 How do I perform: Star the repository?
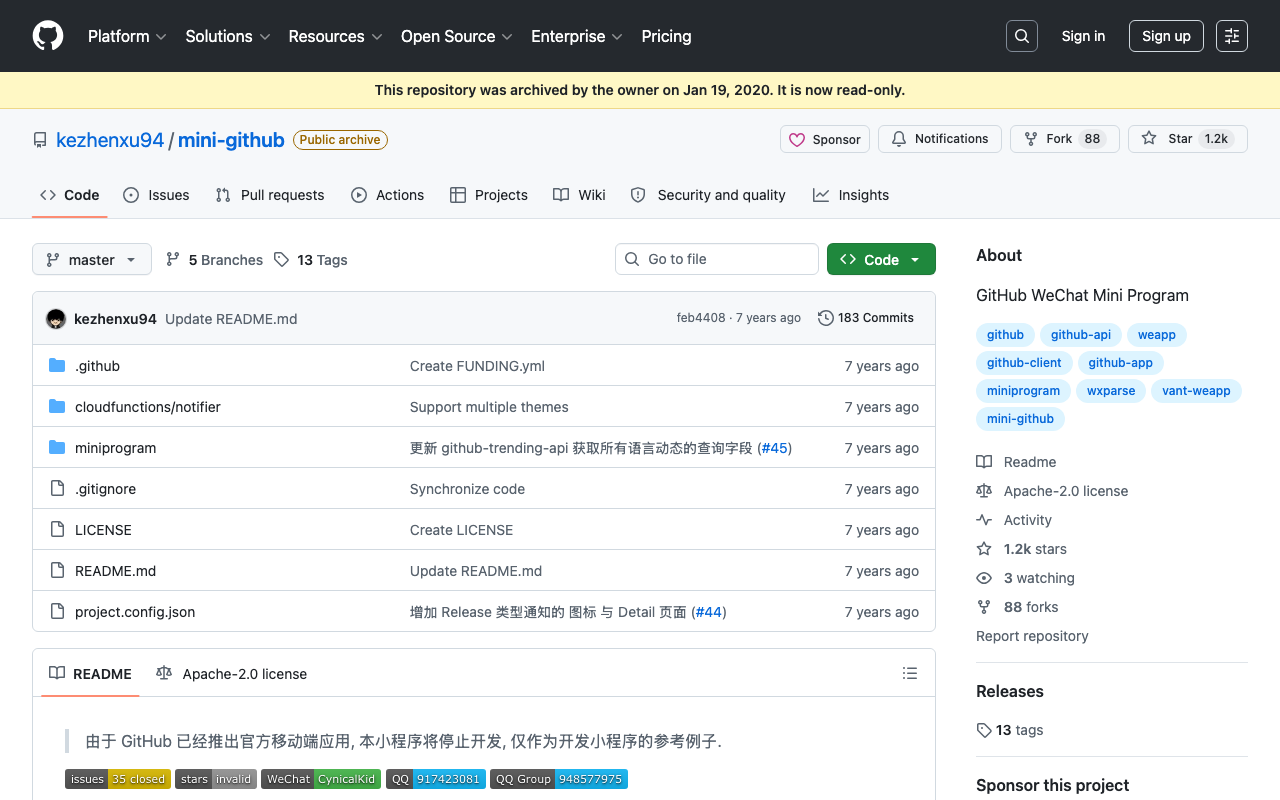pyautogui.click(x=1188, y=139)
